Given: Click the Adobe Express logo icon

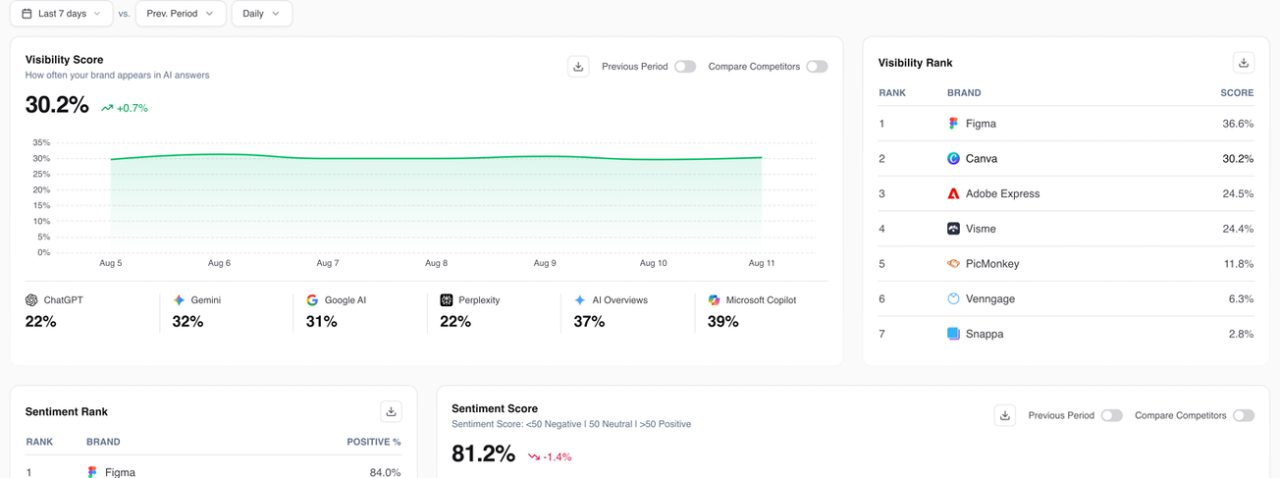Looking at the screenshot, I should 953,194.
